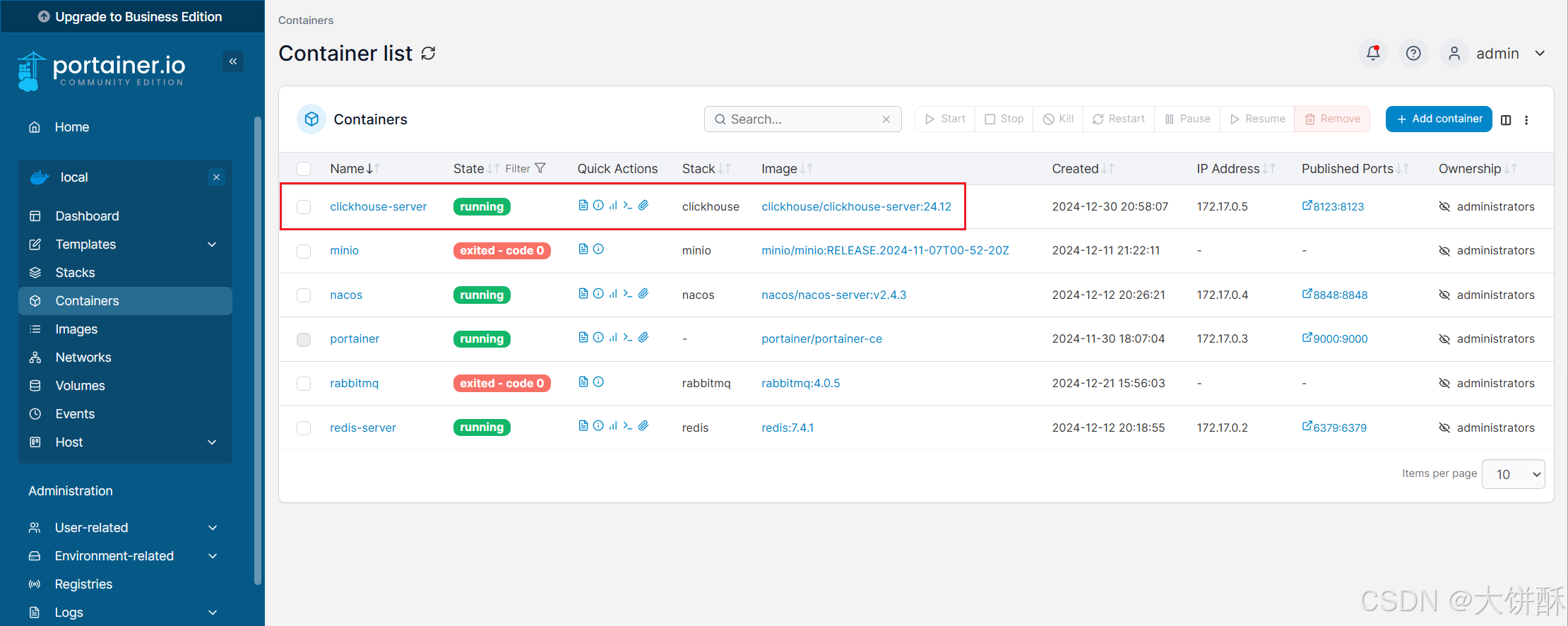Open published port 6379:6379 link
Viewport: 1568px width, 626px height.
(x=1334, y=427)
